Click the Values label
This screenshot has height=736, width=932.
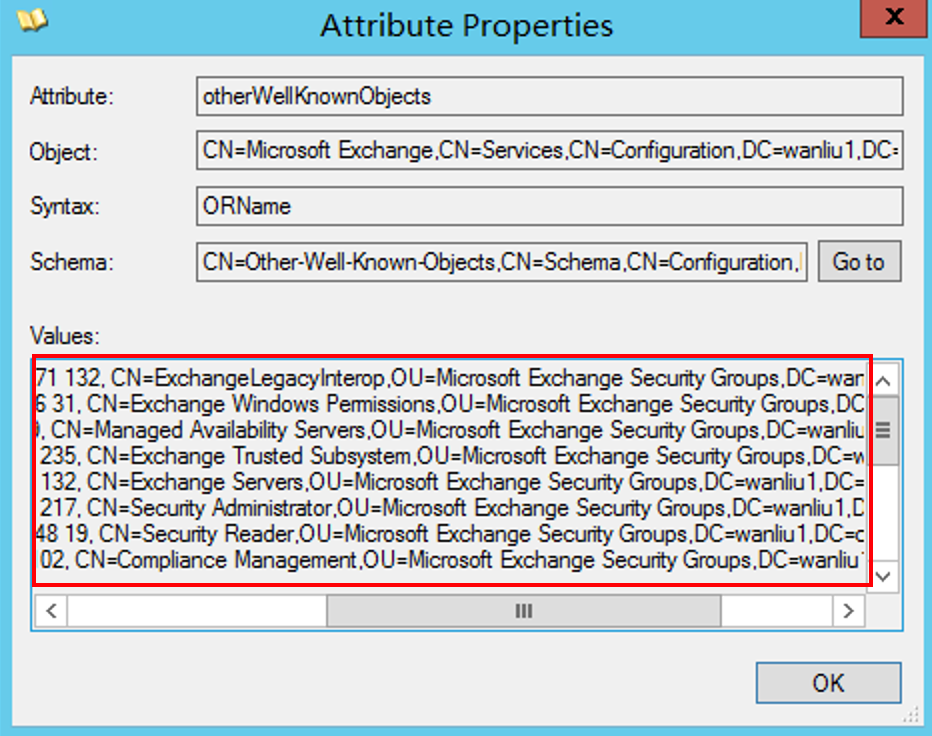[65, 336]
